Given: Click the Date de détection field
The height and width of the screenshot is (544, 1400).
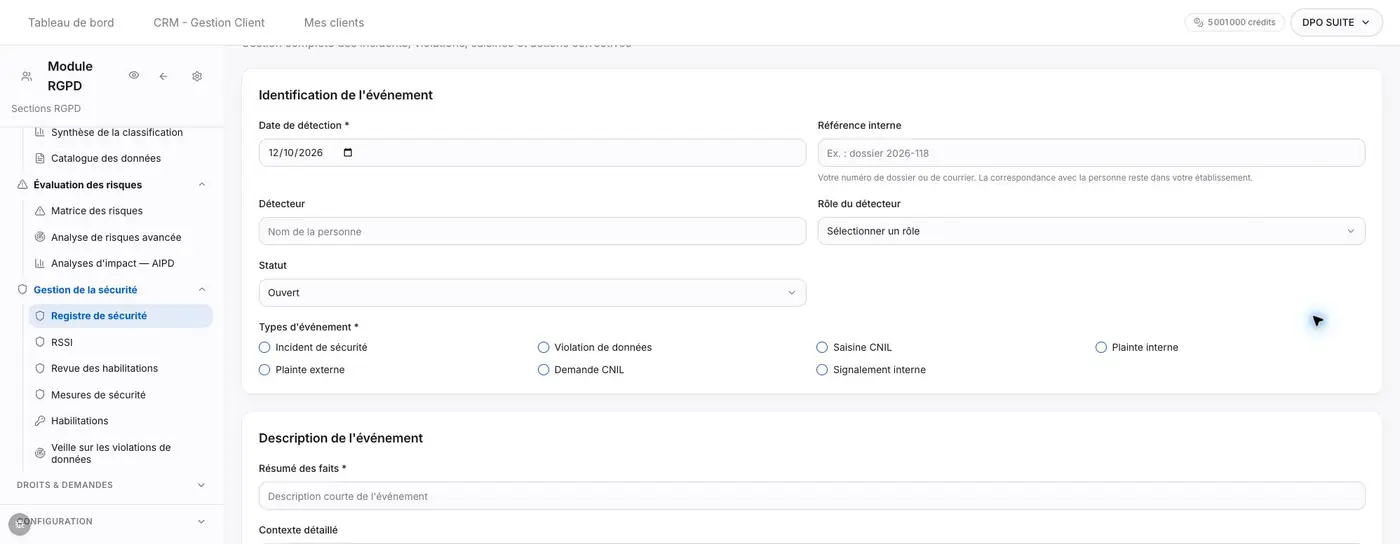Looking at the screenshot, I should pos(532,153).
